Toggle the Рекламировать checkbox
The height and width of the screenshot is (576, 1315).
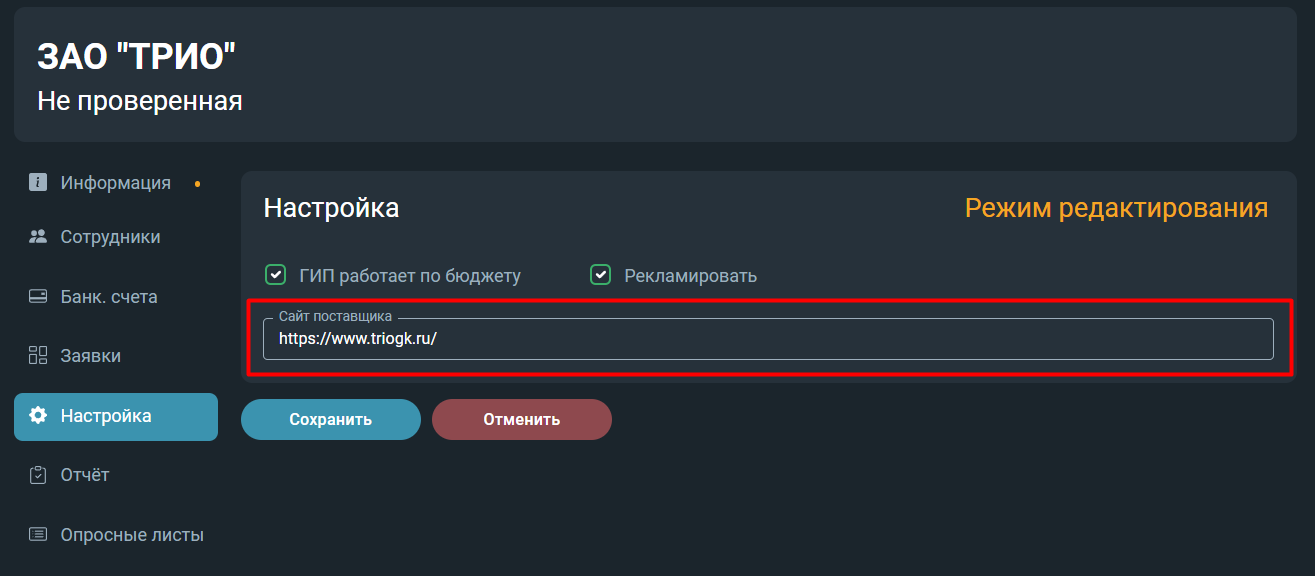tap(600, 275)
